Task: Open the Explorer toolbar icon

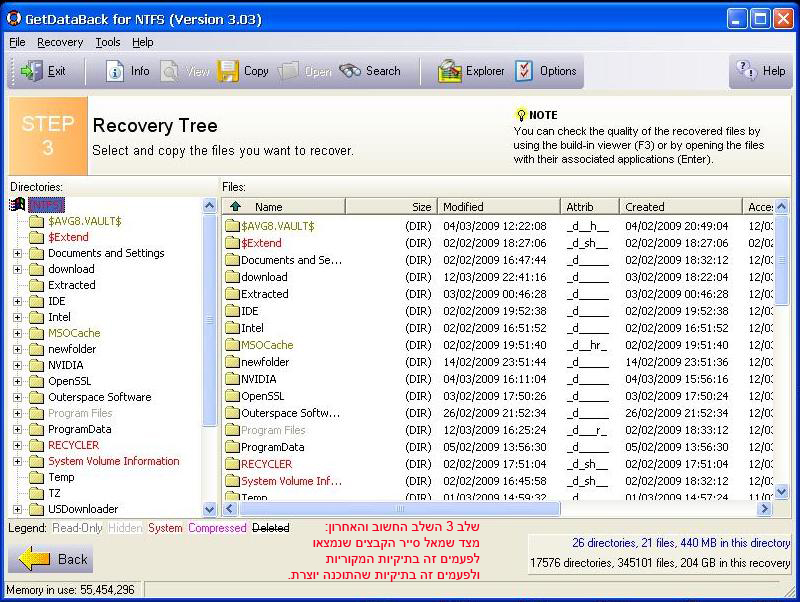Action: point(449,71)
